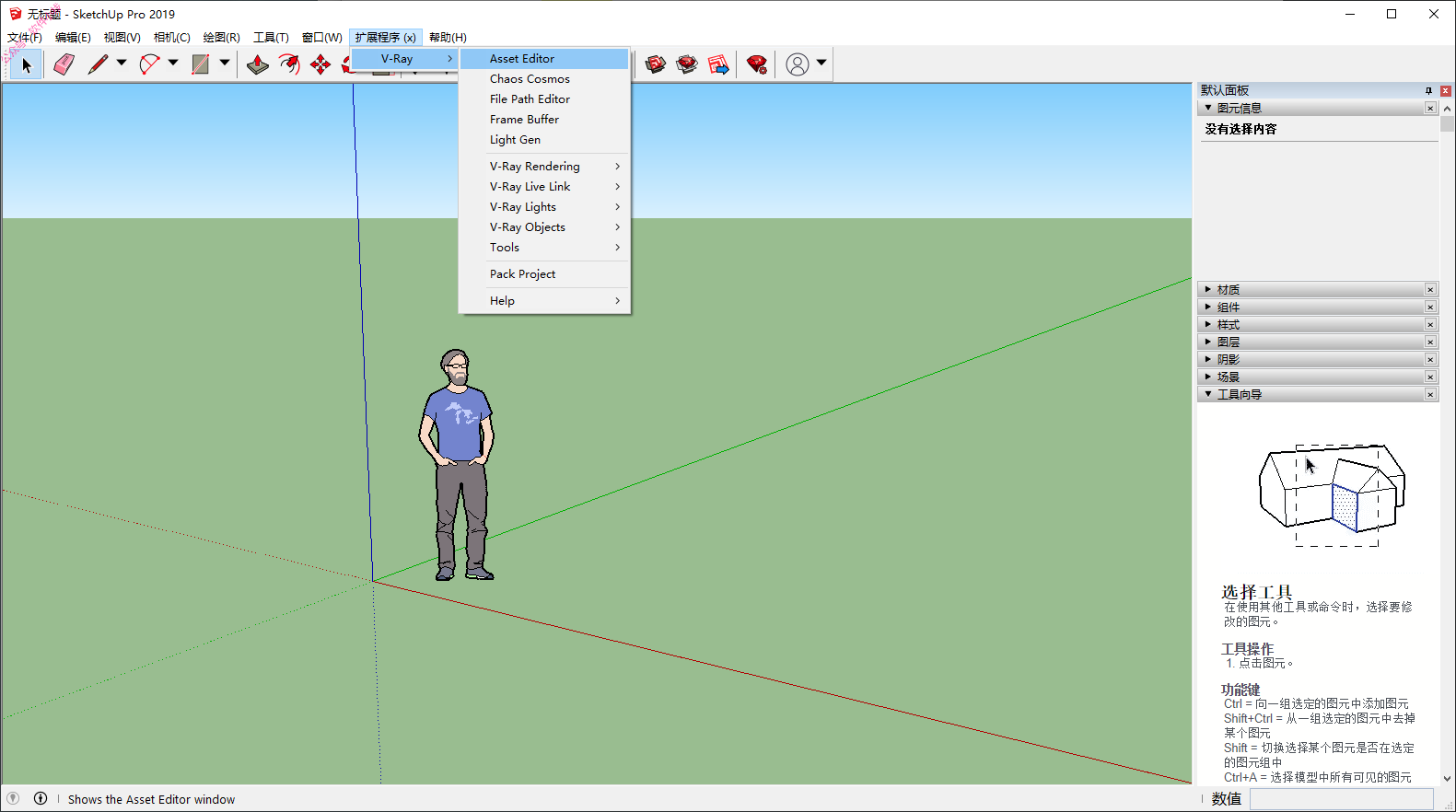Expand the V-Ray Lights submenu
This screenshot has height=812, width=1456.
tap(544, 207)
